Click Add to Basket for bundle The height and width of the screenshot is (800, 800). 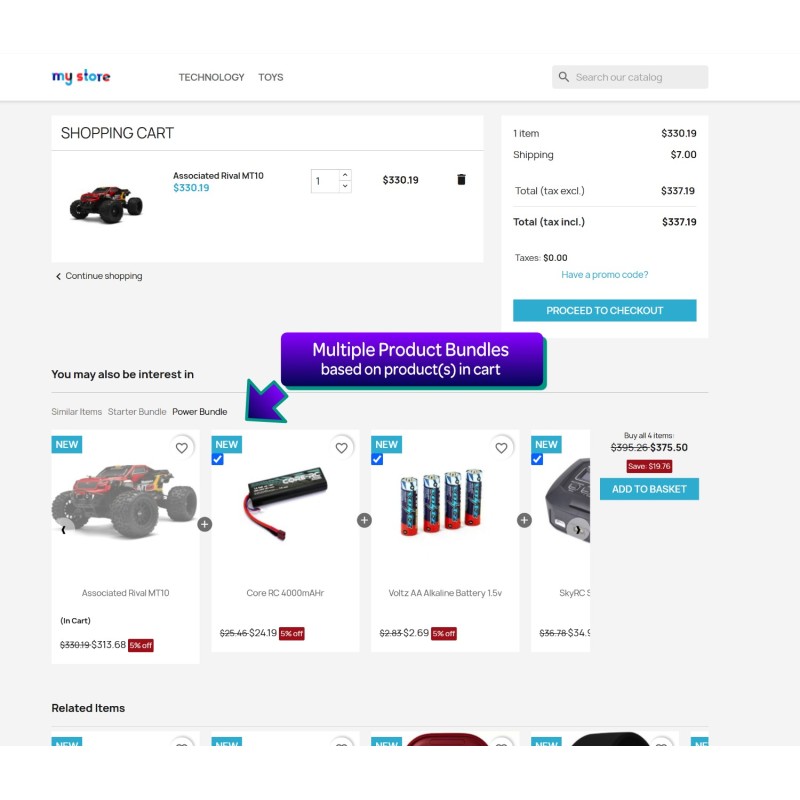pos(649,489)
